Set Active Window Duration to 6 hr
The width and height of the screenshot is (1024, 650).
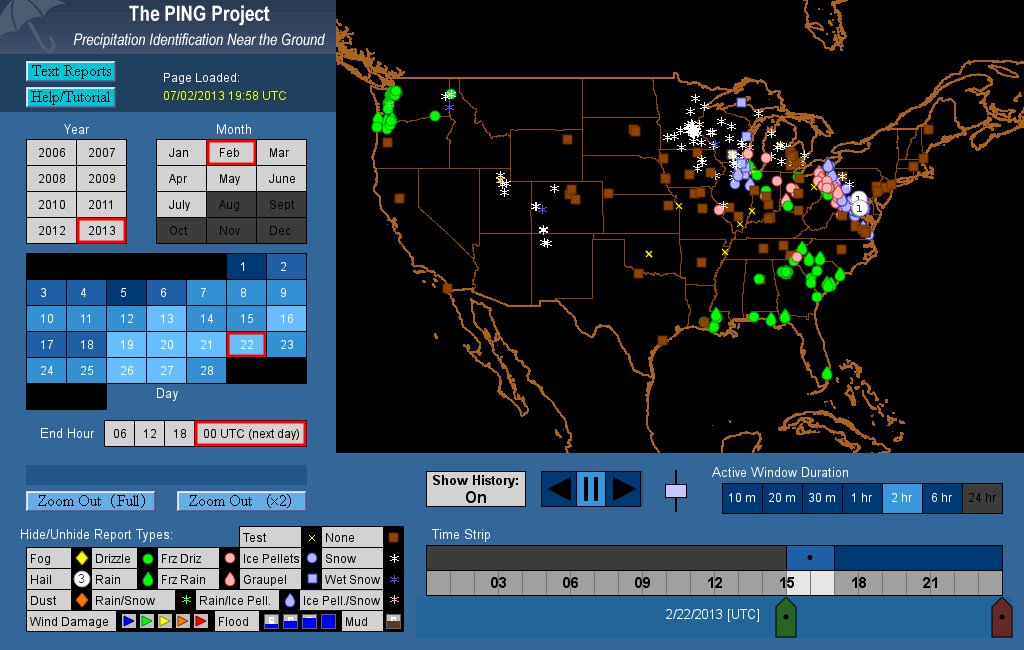[942, 498]
